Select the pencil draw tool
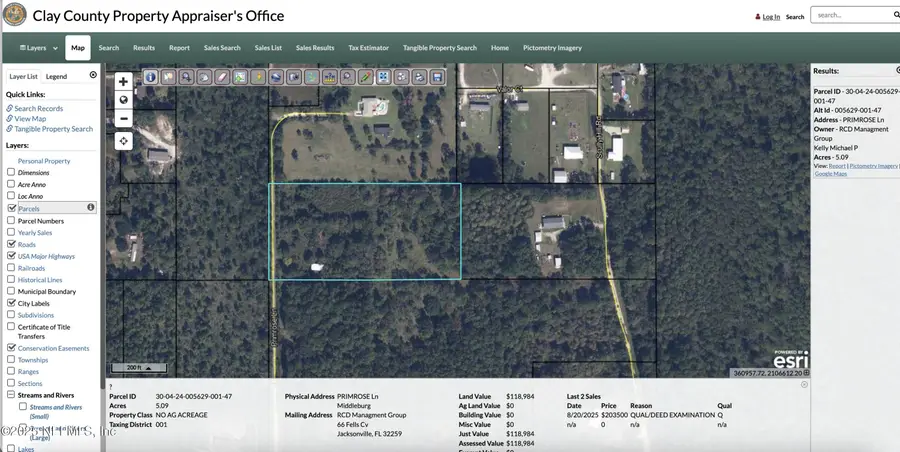The height and width of the screenshot is (452, 900). click(x=366, y=77)
